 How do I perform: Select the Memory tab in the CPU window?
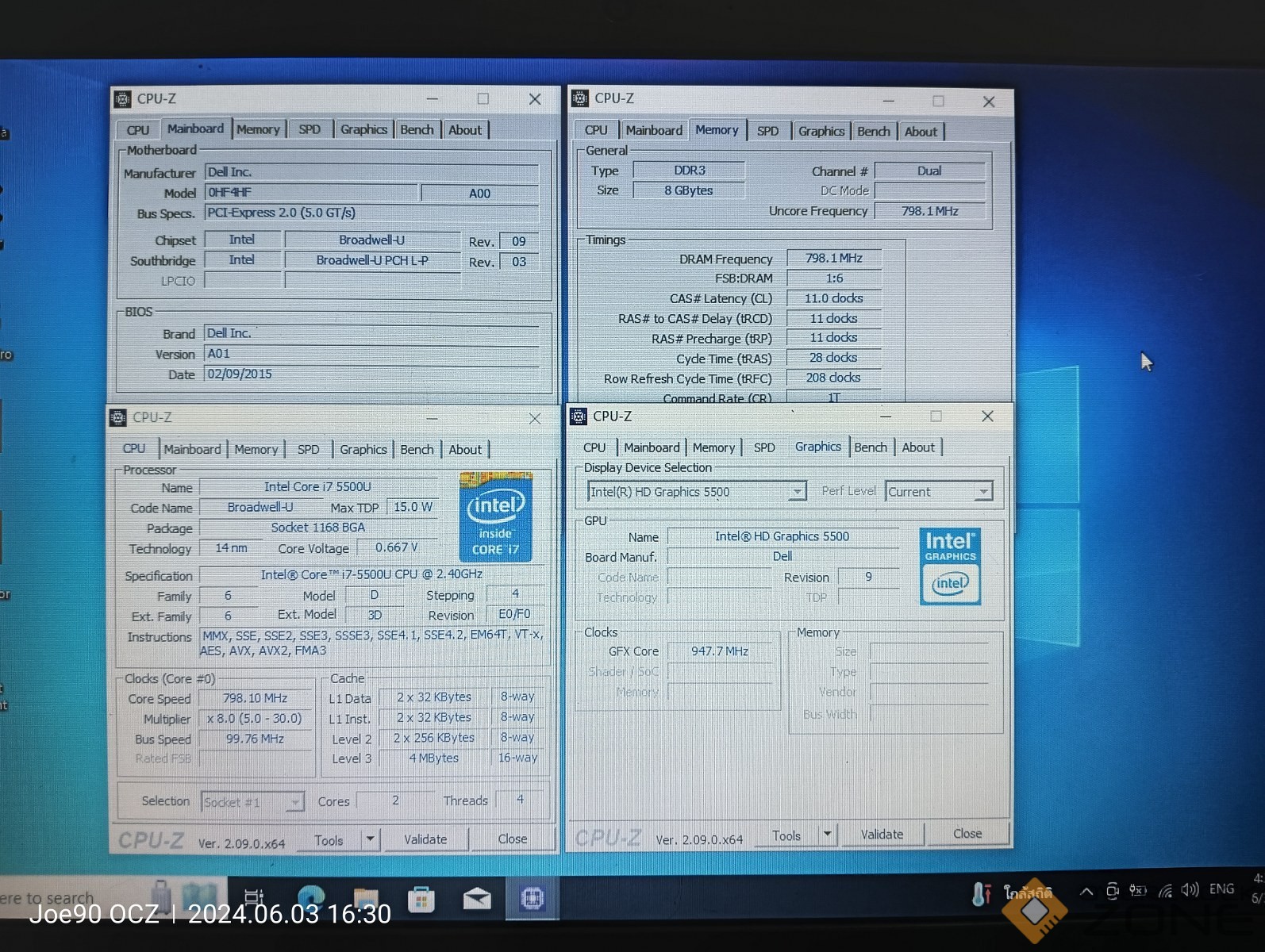point(256,450)
